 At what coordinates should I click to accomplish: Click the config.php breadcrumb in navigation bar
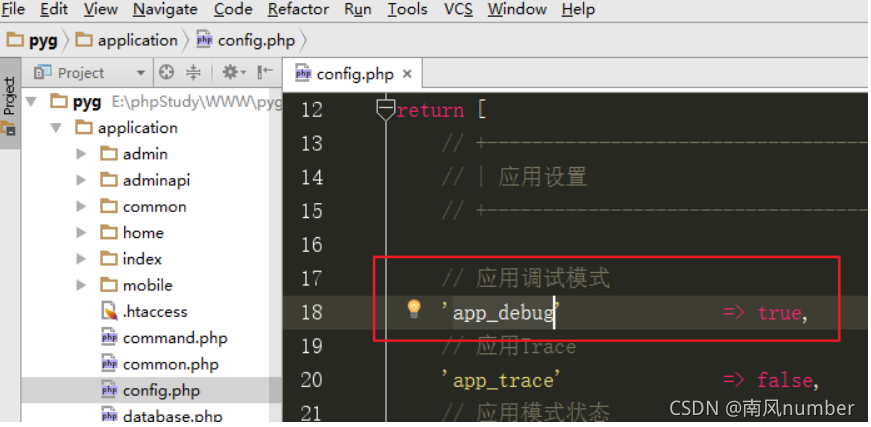coord(246,41)
